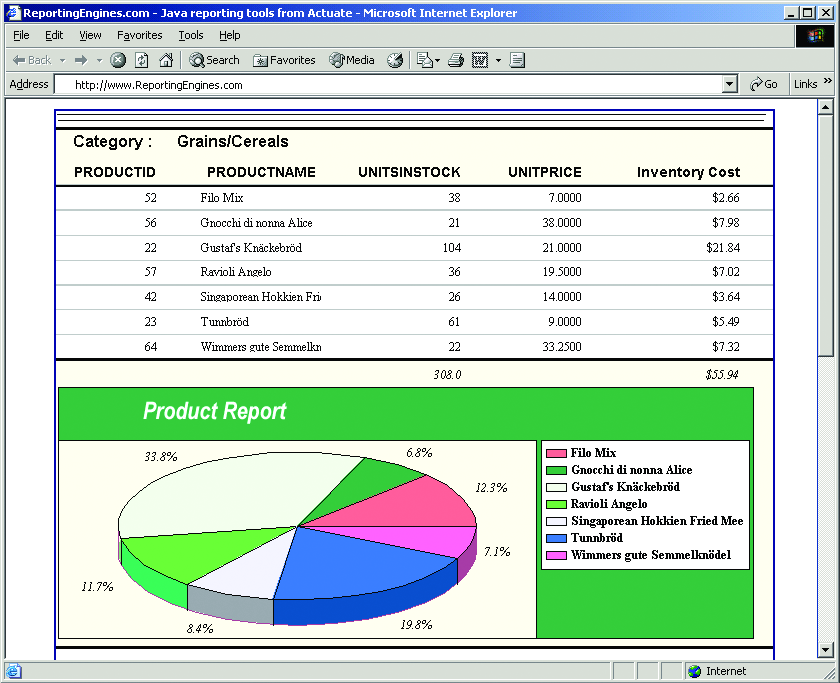Image resolution: width=840 pixels, height=683 pixels.
Task: Click the Print icon
Action: pyautogui.click(x=456, y=60)
